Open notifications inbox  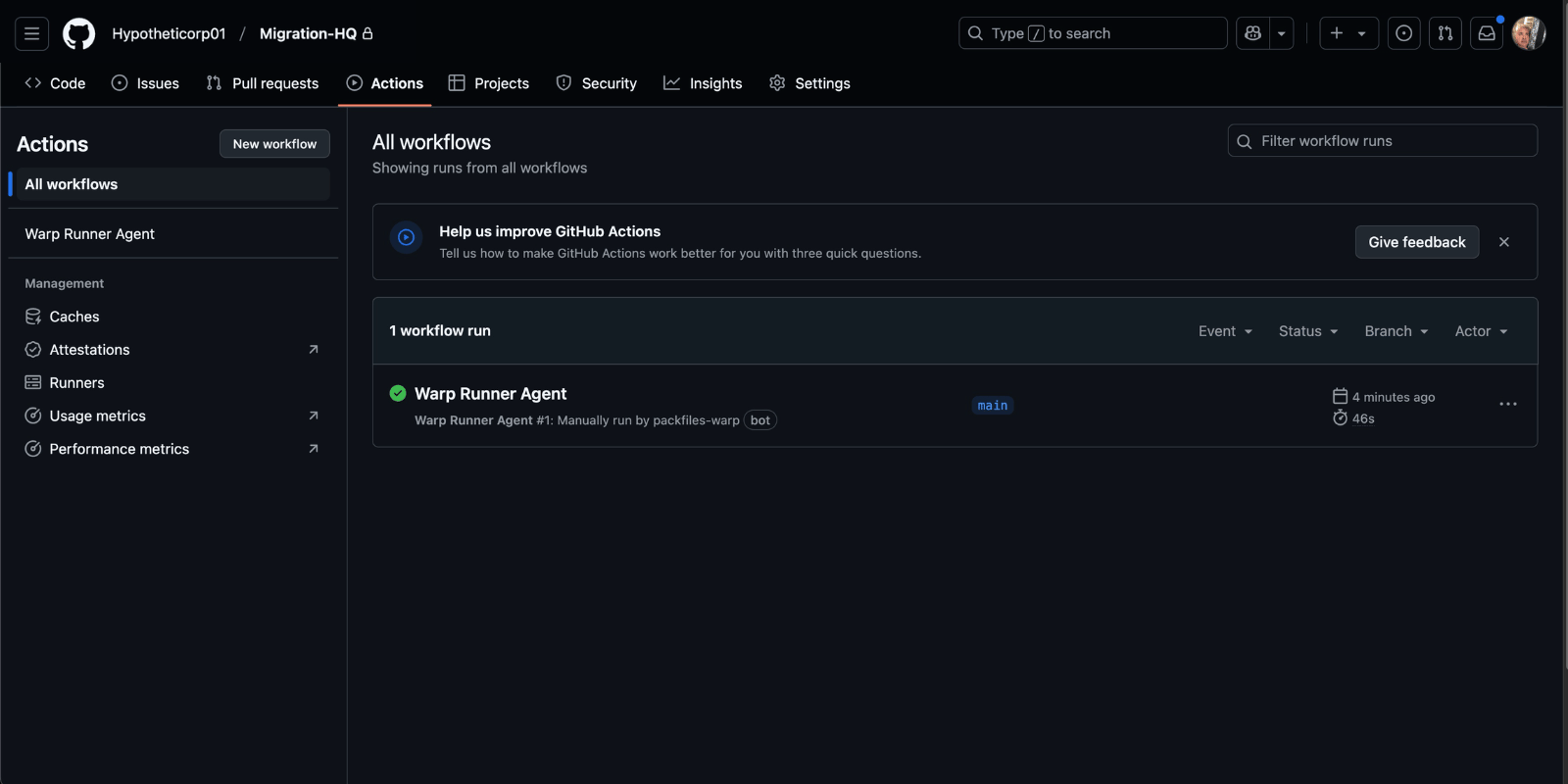point(1487,33)
